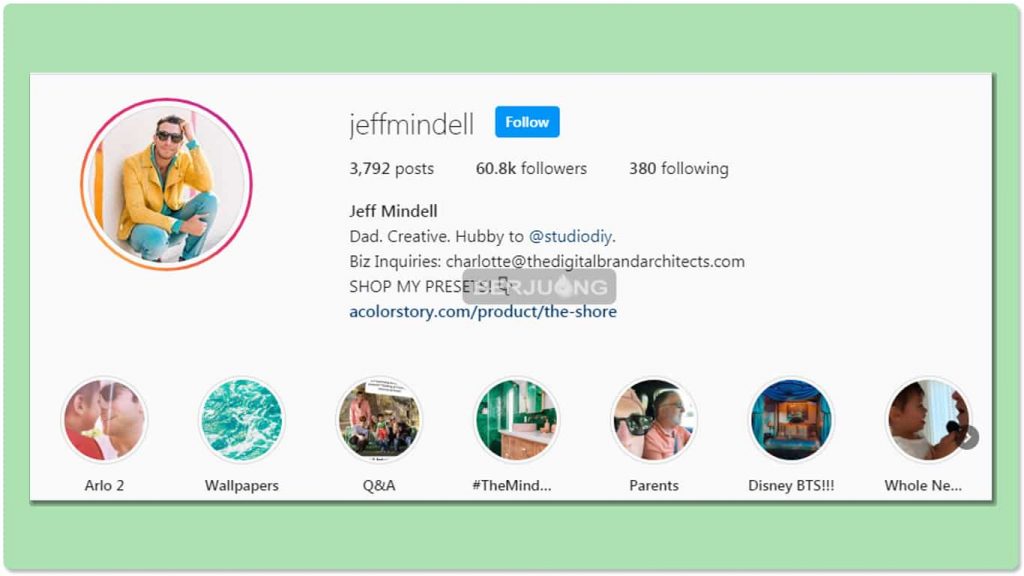This screenshot has height=576, width=1024.
Task: View the 380 following list
Action: 679,168
